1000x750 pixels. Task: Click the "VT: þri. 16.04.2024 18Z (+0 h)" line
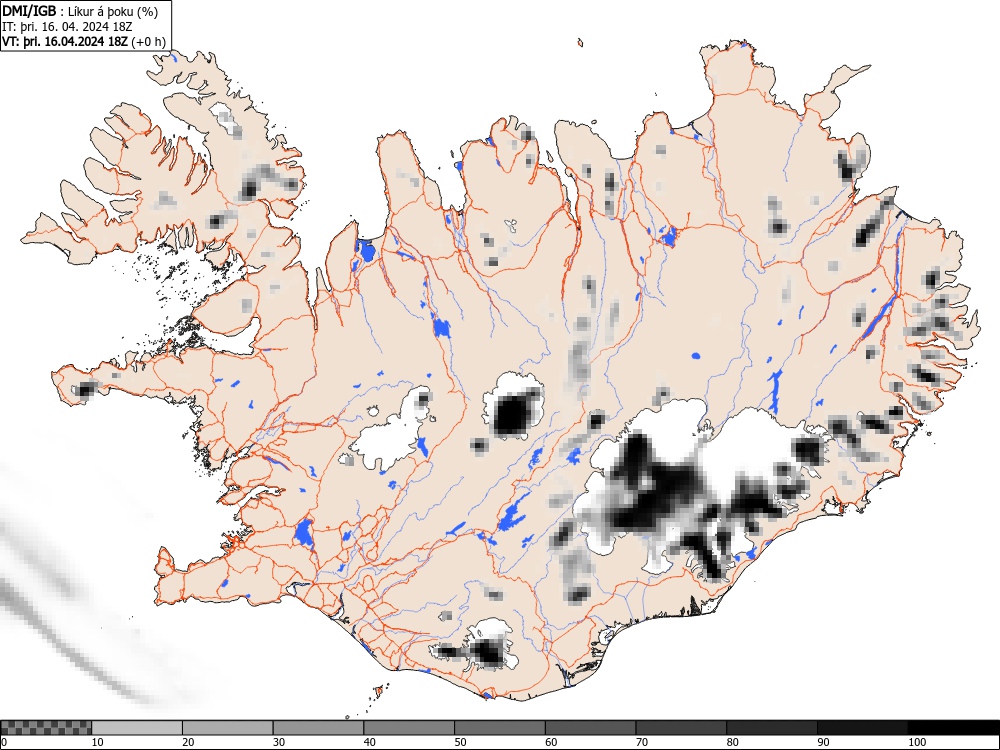coord(84,42)
